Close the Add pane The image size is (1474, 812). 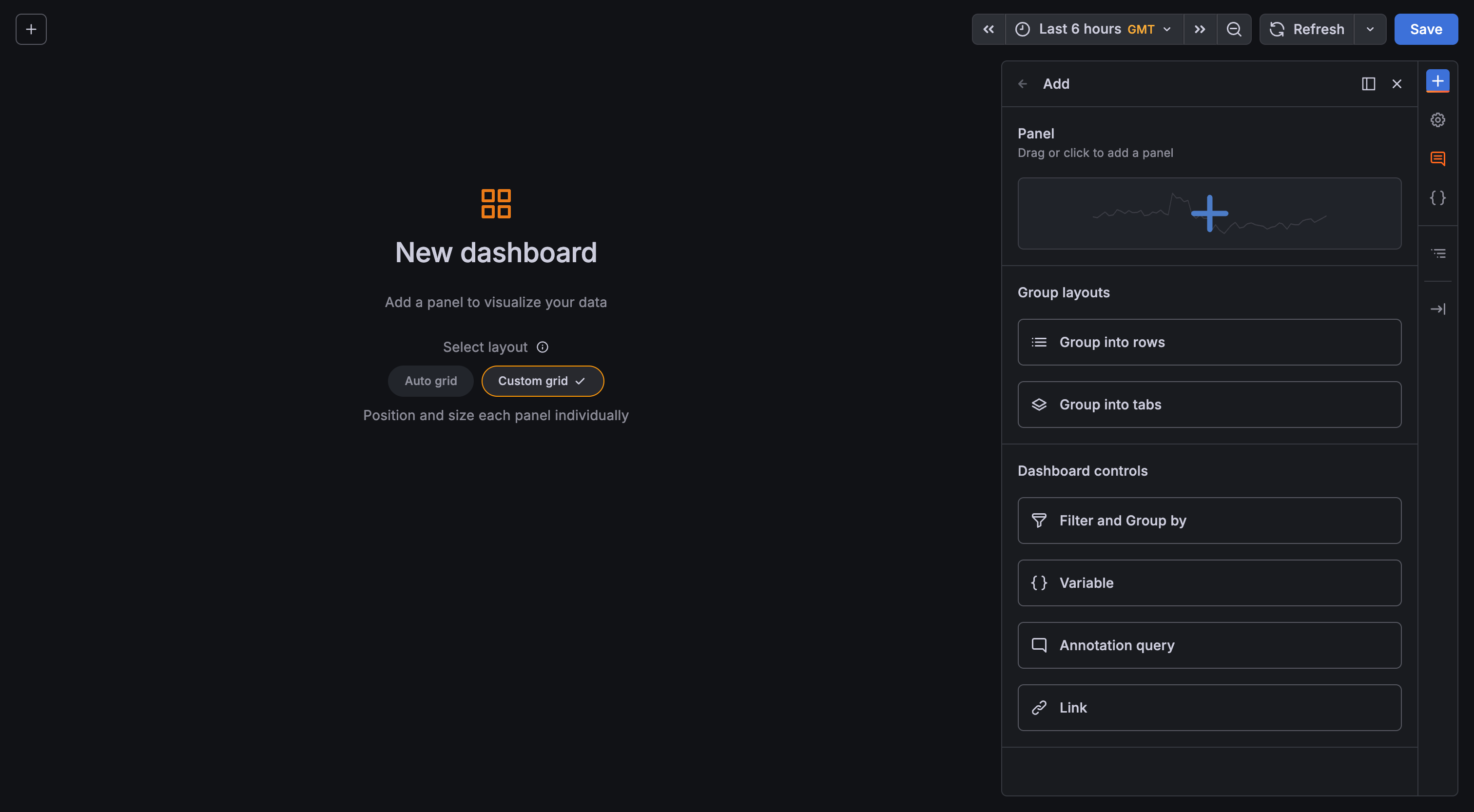click(x=1397, y=84)
